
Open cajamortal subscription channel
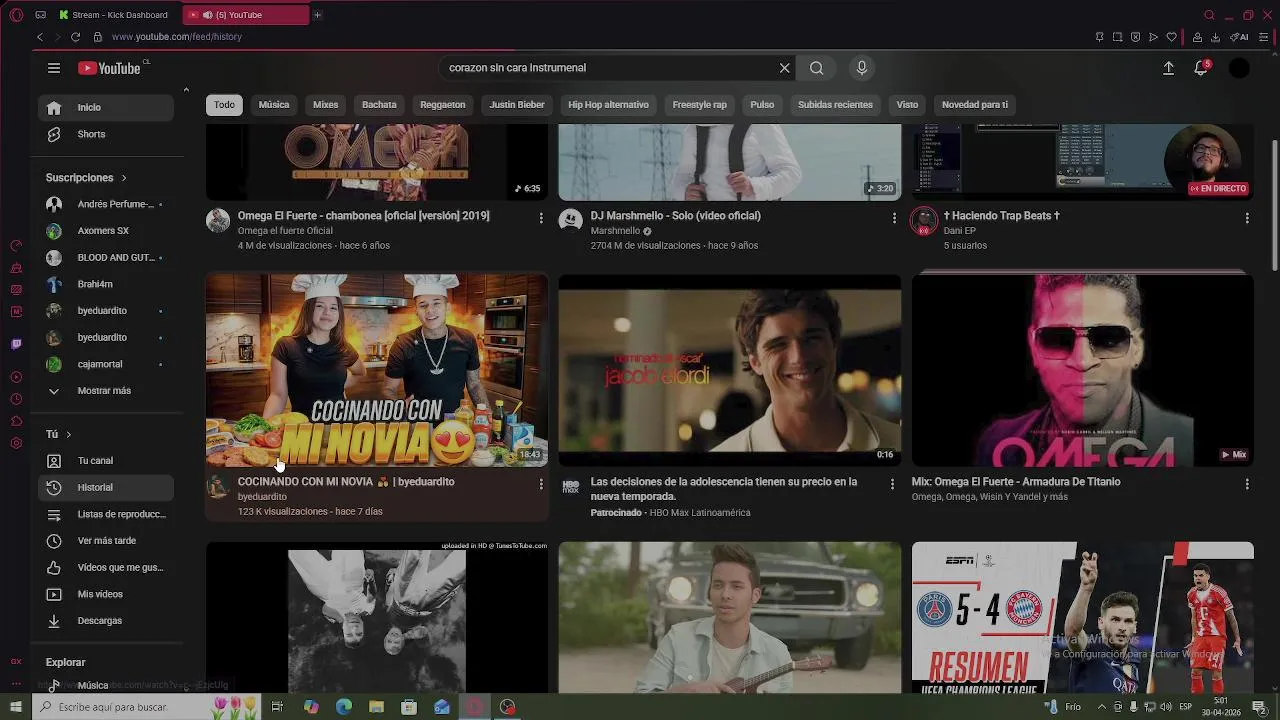106,364
